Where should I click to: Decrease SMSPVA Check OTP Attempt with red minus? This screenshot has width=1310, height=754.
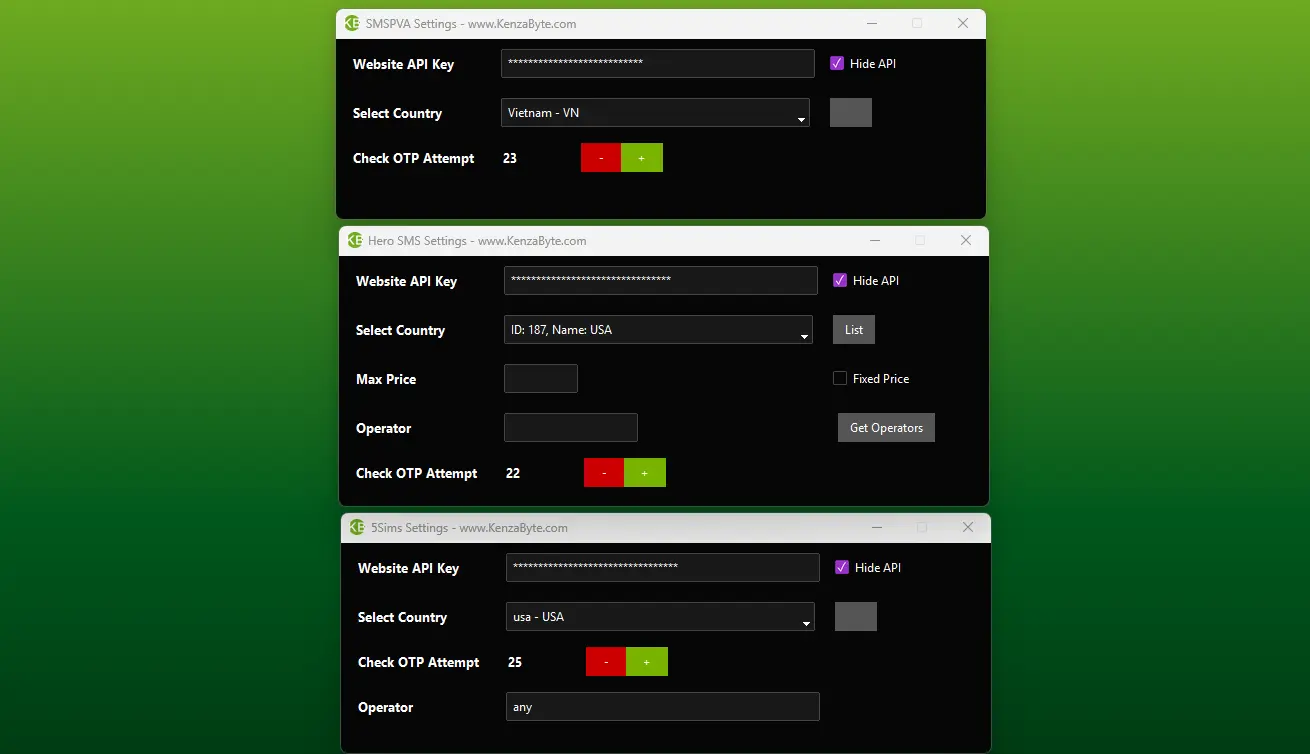point(601,158)
